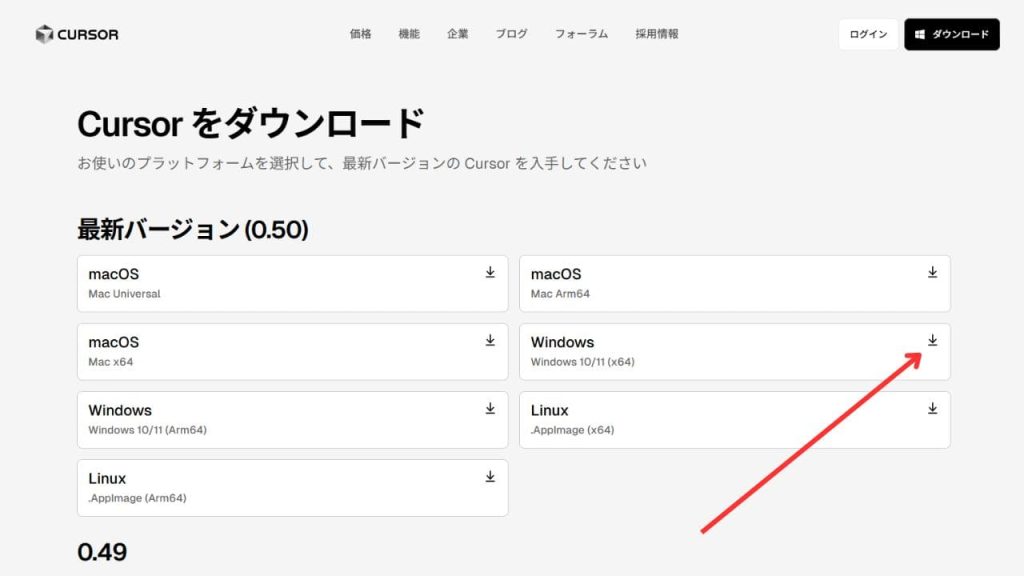Open the 企業 menu item
1024x576 pixels.
click(458, 34)
